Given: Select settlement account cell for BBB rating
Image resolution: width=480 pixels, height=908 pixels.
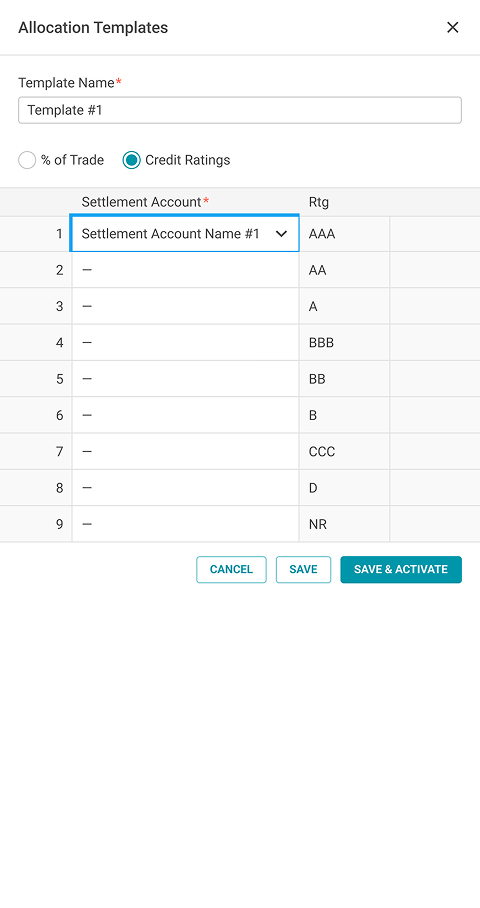Looking at the screenshot, I should 185,342.
